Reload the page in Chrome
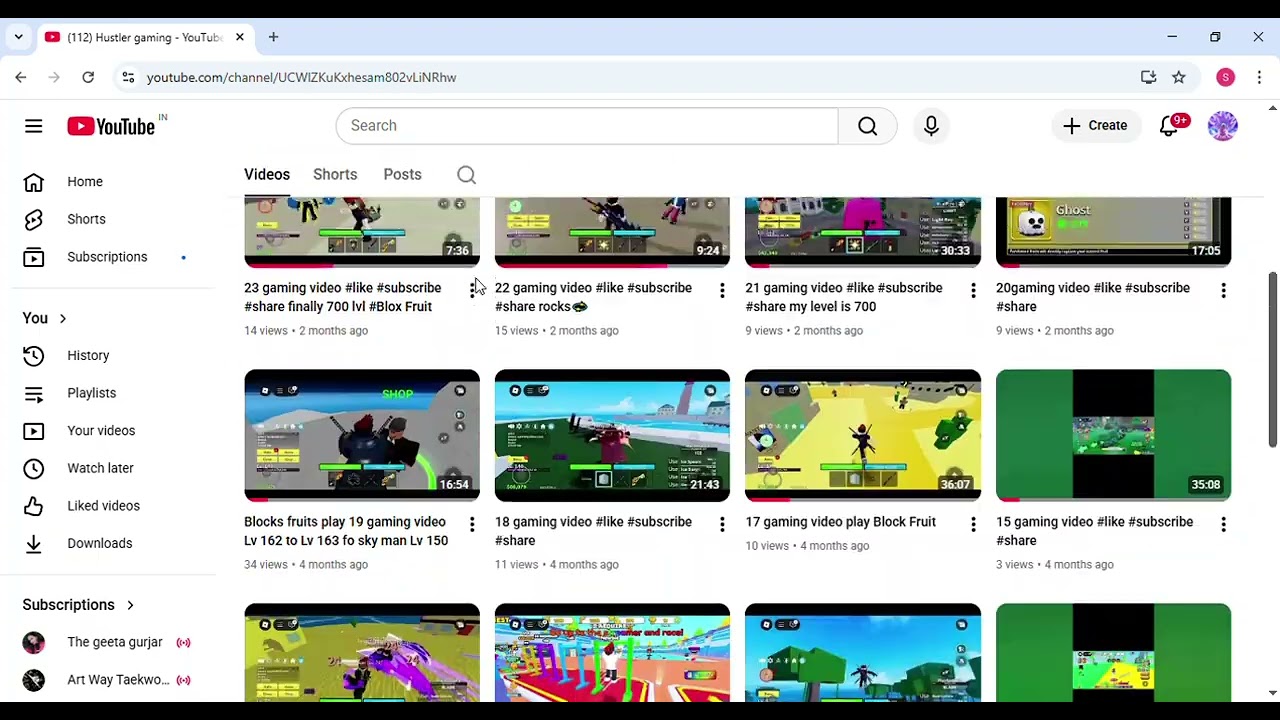 88,77
